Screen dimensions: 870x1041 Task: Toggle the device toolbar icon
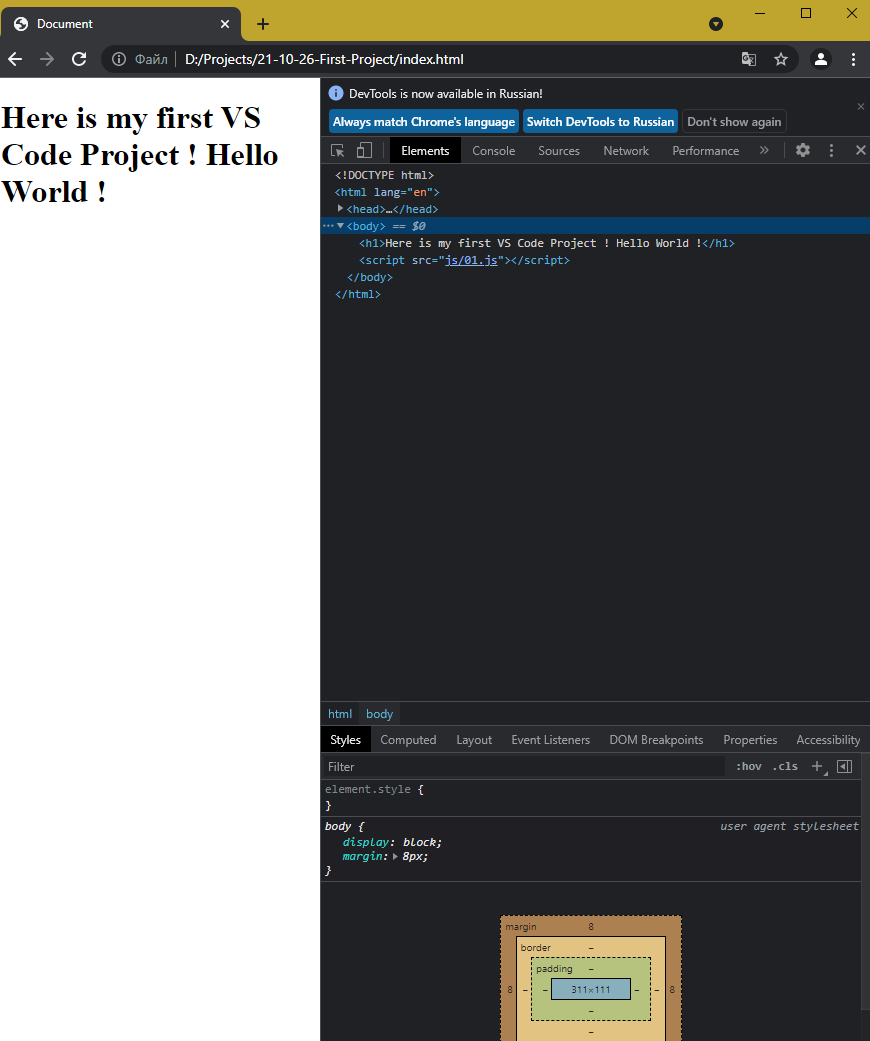(364, 150)
